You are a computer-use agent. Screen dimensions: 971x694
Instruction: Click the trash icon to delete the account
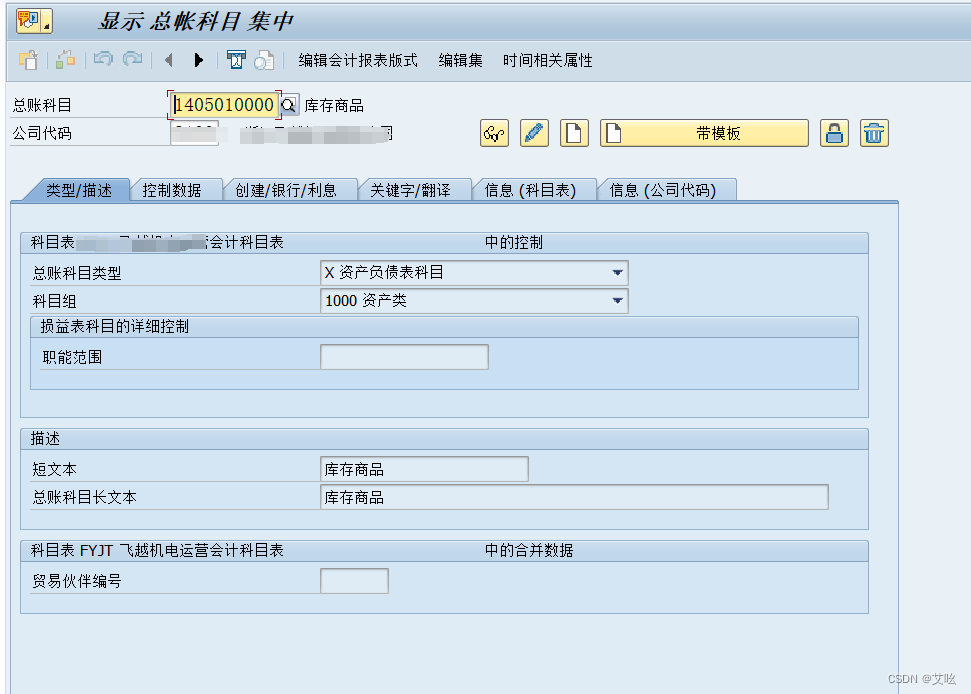(874, 132)
